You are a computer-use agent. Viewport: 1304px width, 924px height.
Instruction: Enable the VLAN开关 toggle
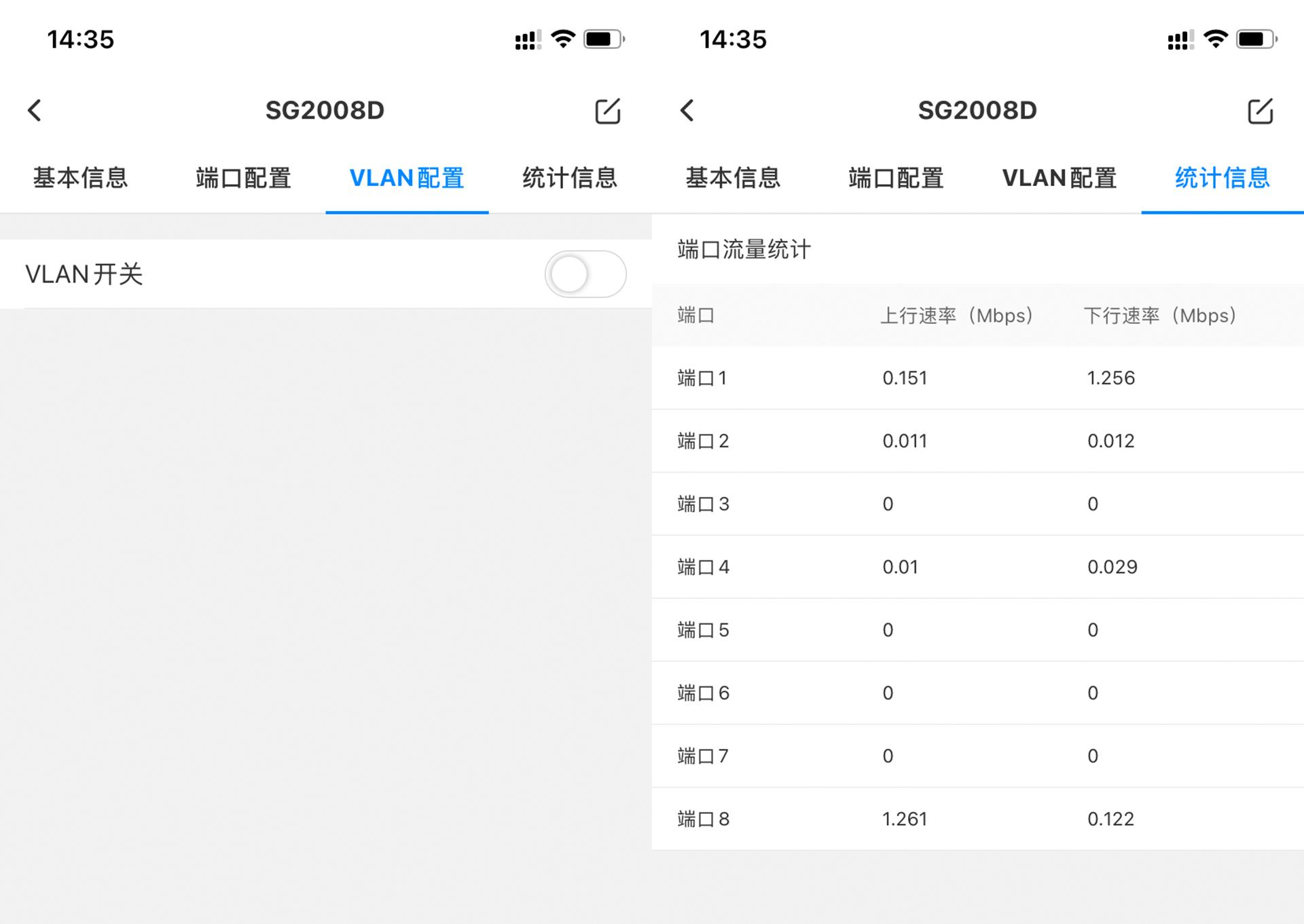click(x=585, y=274)
